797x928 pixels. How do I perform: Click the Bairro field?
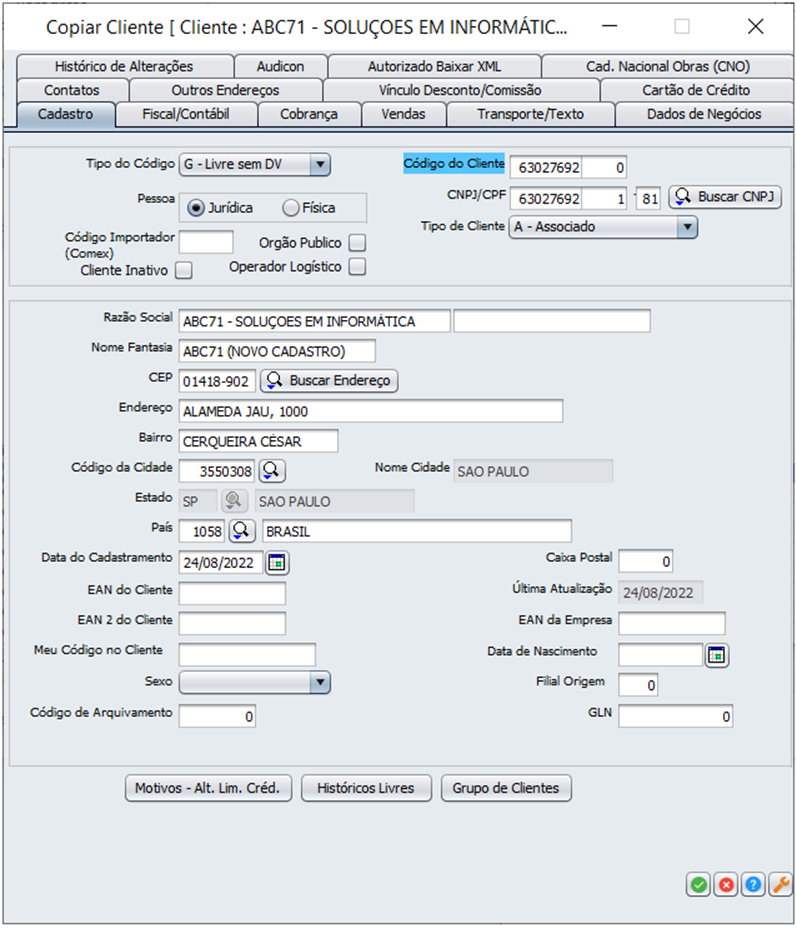coord(259,442)
